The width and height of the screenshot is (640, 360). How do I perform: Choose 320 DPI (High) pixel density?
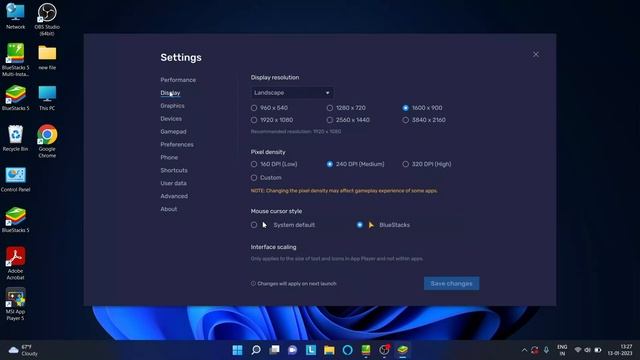click(427, 164)
